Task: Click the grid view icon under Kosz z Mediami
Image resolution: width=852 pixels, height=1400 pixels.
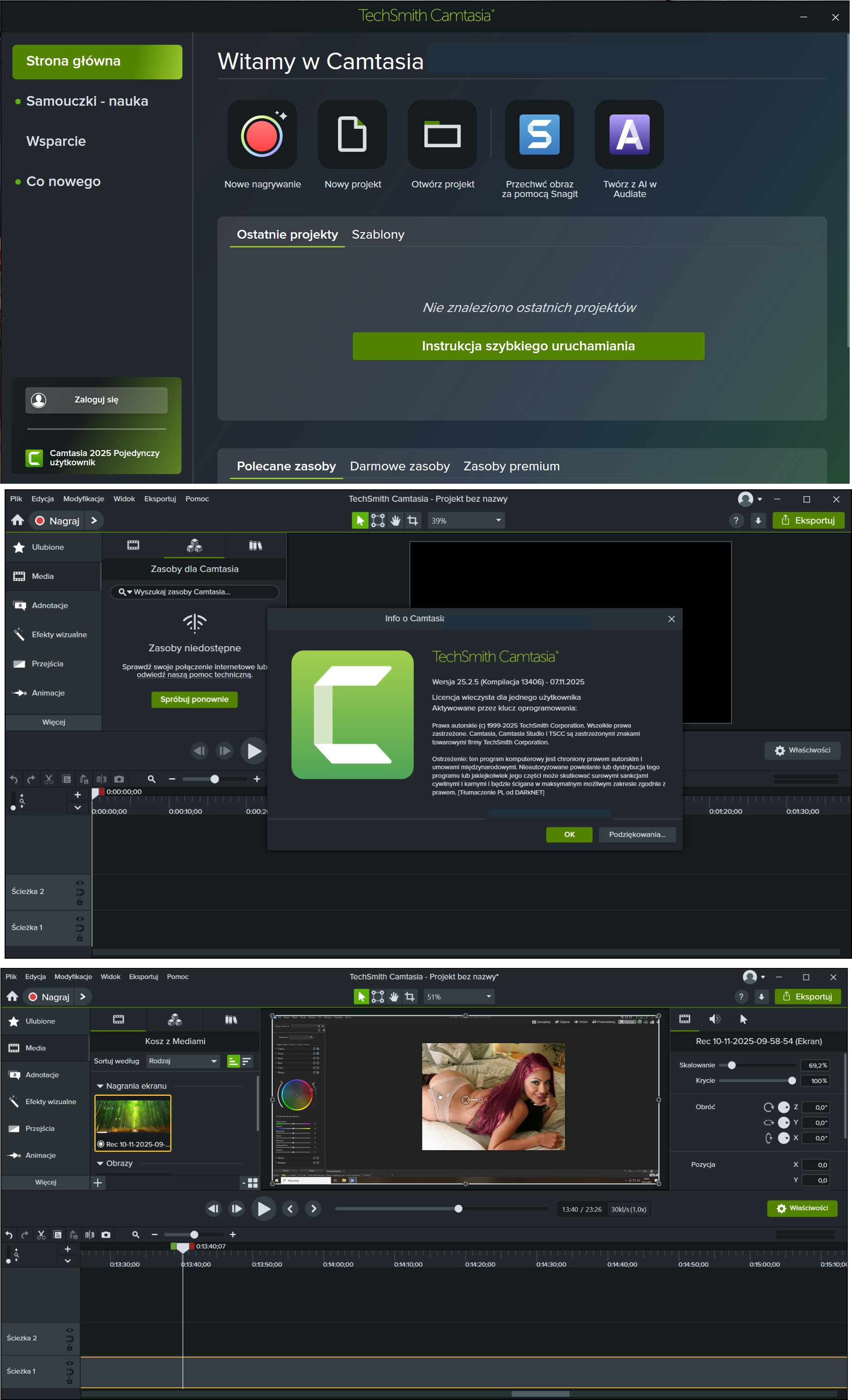Action: tap(252, 1183)
